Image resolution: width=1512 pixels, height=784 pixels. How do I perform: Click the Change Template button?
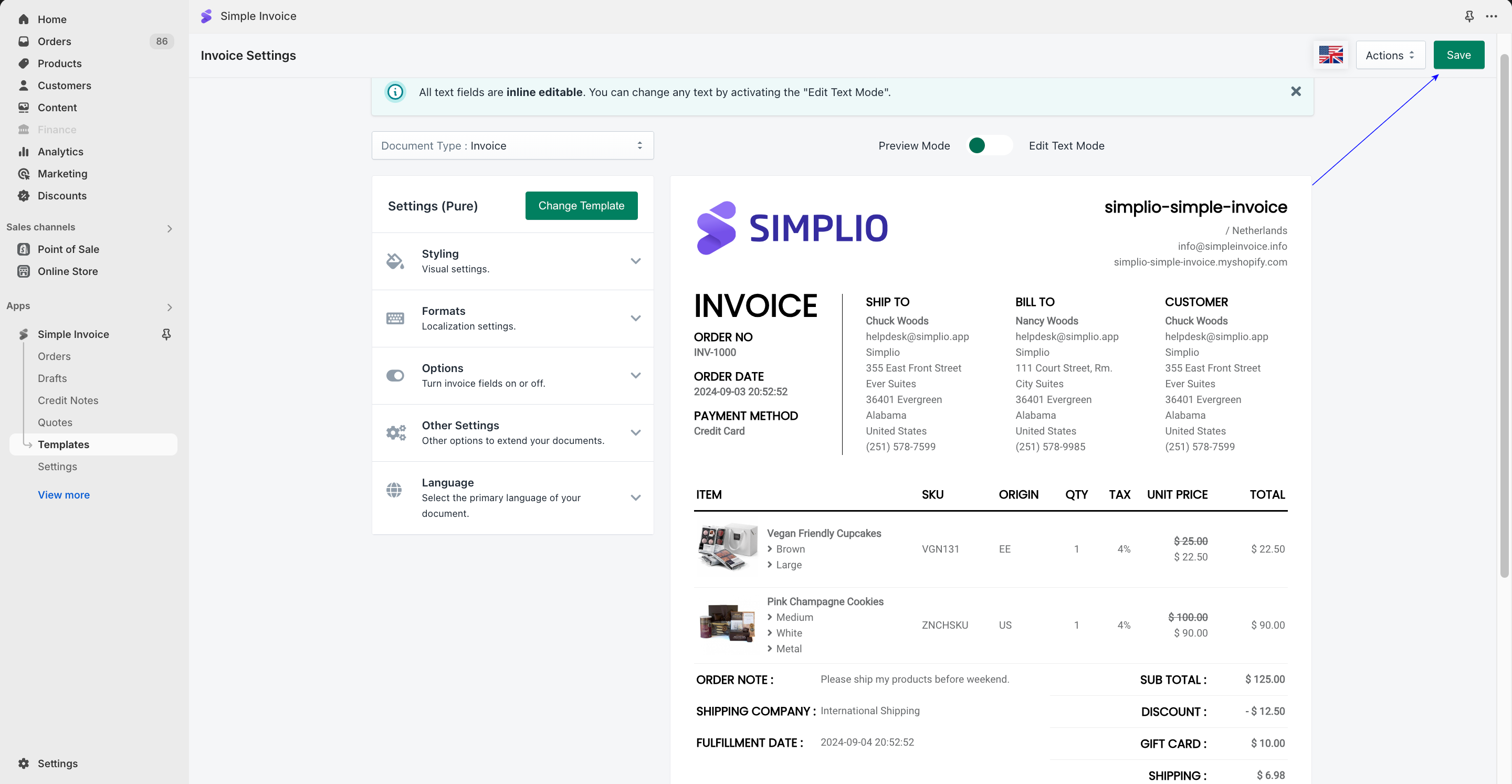(581, 206)
